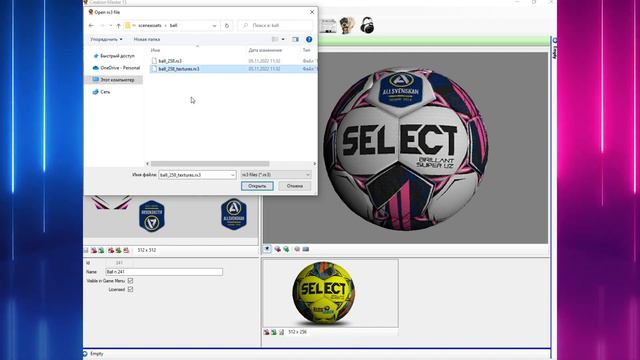Click the up-one-level arrow in dialog
Image resolution: width=640 pixels, height=360 pixels.
[x=118, y=25]
